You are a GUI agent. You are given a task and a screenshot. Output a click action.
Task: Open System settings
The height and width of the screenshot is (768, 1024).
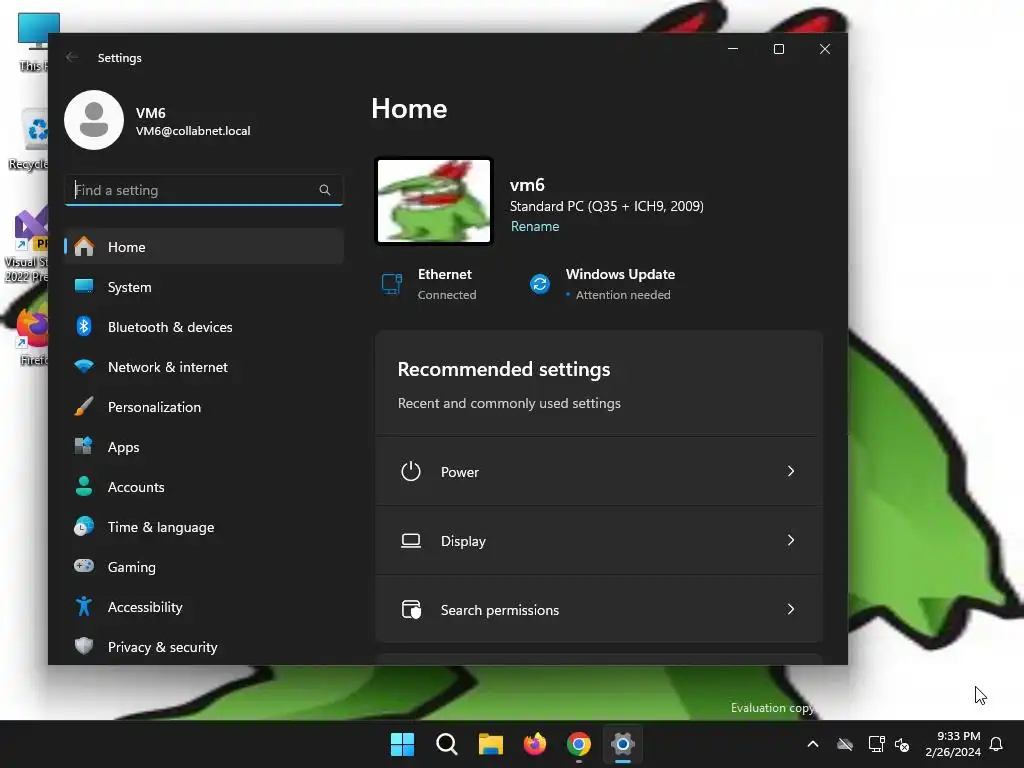[x=204, y=287]
